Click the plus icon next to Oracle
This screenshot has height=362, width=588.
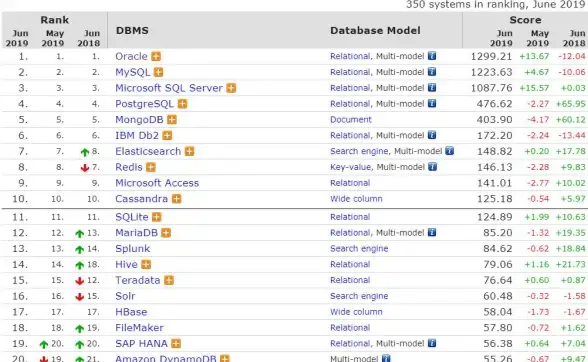pos(156,56)
